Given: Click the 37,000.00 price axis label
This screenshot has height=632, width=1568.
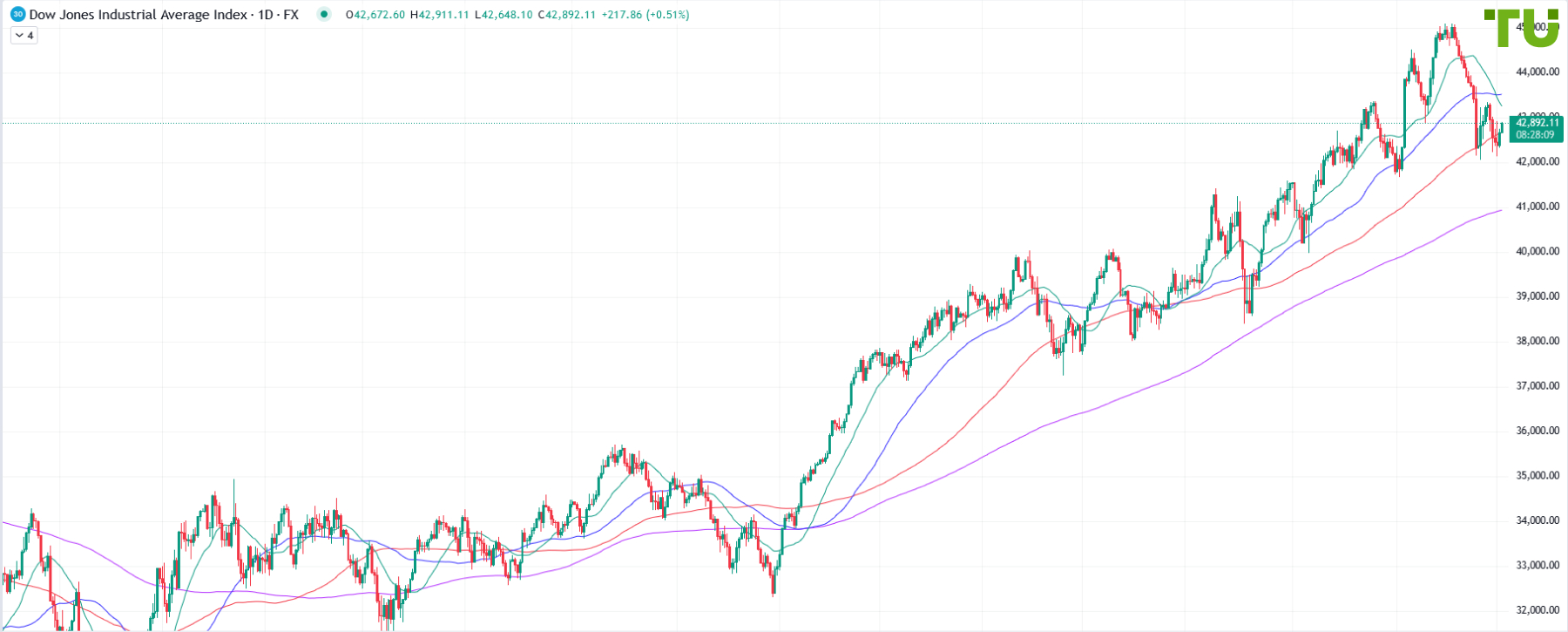Looking at the screenshot, I should tap(1538, 386).
